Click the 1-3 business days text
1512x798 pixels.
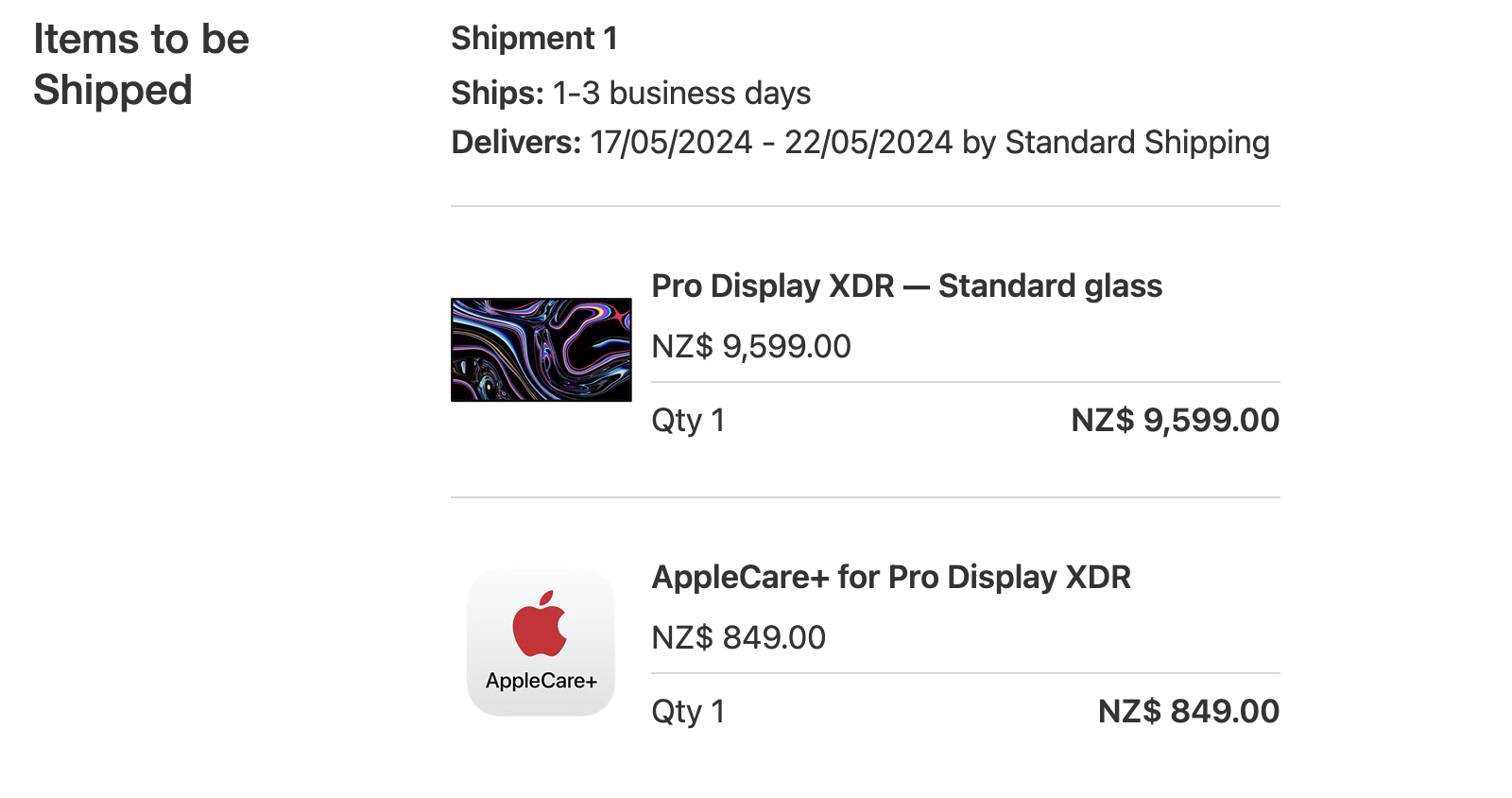coord(681,93)
